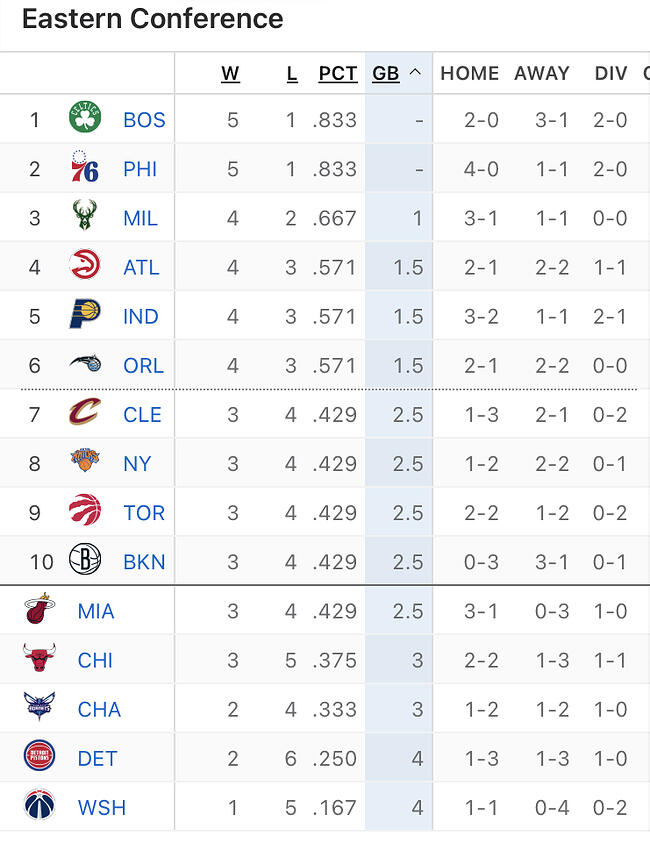
Task: Sort standings by L column header
Action: coord(292,73)
